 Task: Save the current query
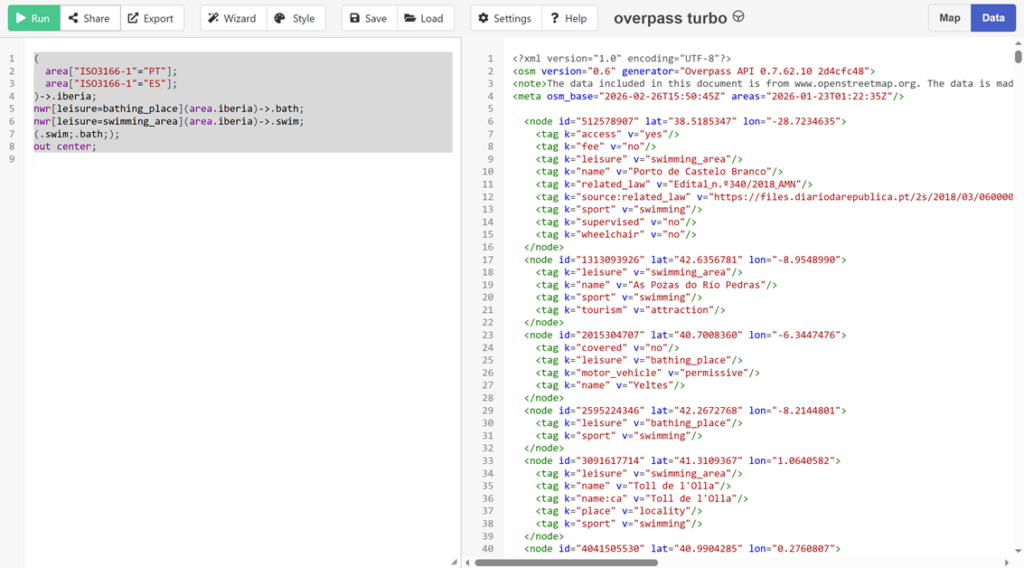click(x=368, y=18)
